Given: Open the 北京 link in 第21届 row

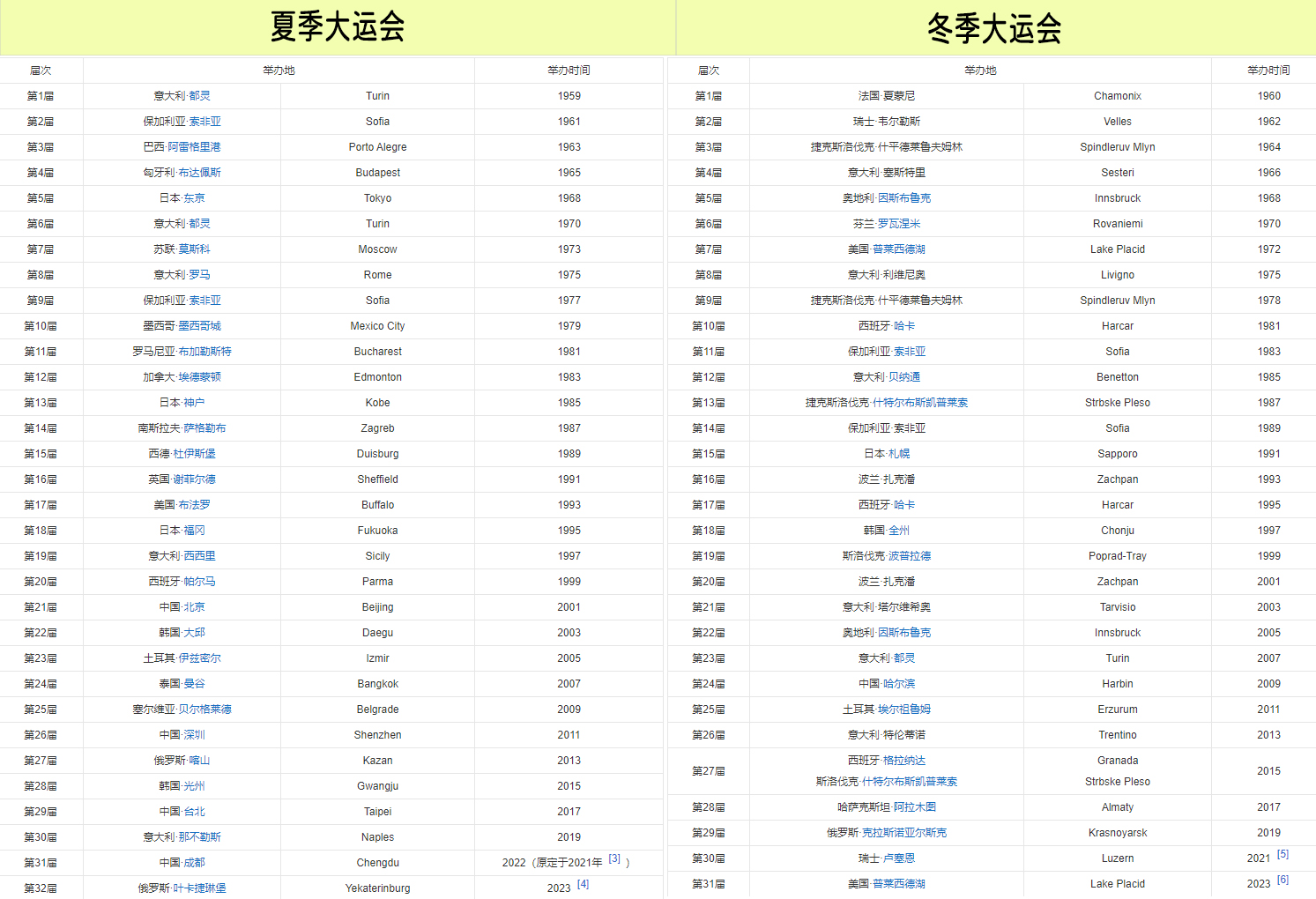Looking at the screenshot, I should pos(195,607).
